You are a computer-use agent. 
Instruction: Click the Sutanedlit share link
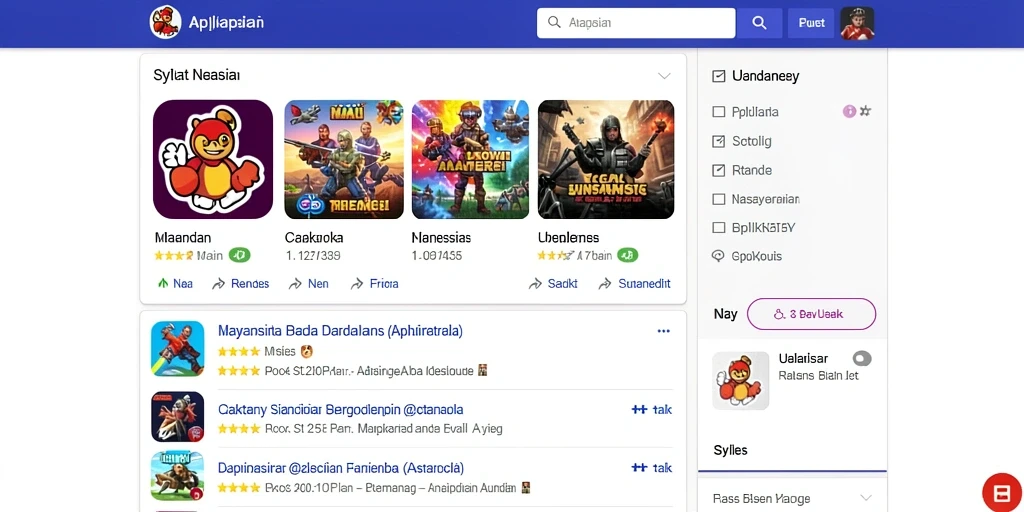tap(635, 284)
